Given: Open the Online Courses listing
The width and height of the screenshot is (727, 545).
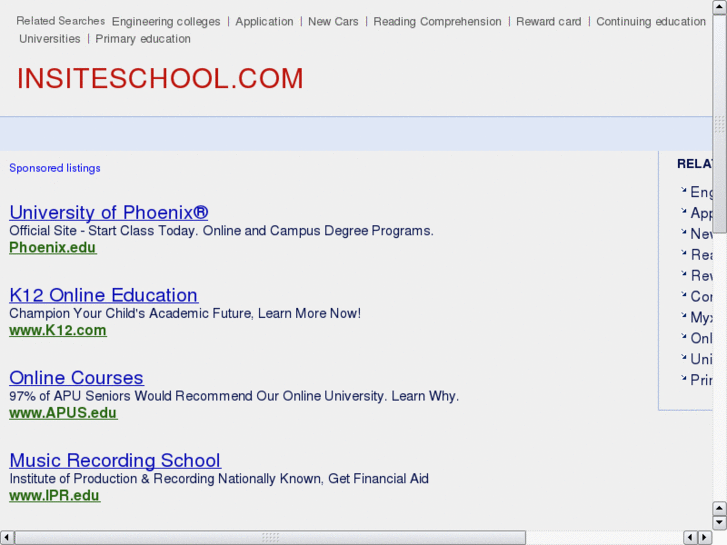Looking at the screenshot, I should 77,378.
